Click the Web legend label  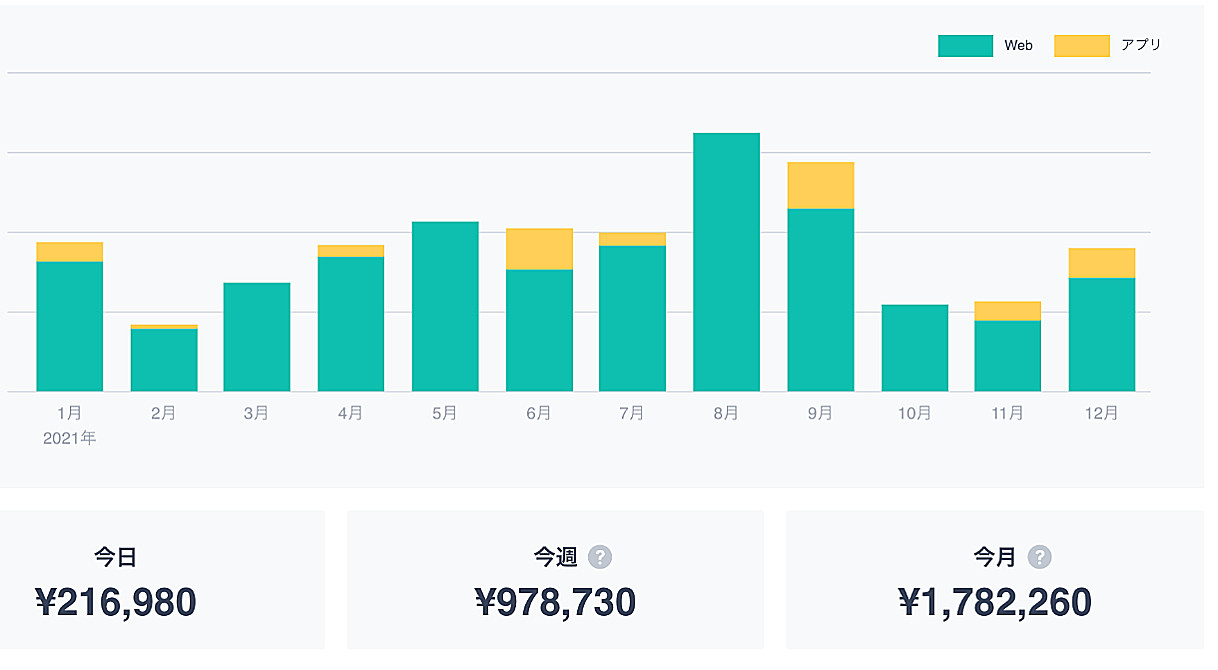click(1019, 46)
